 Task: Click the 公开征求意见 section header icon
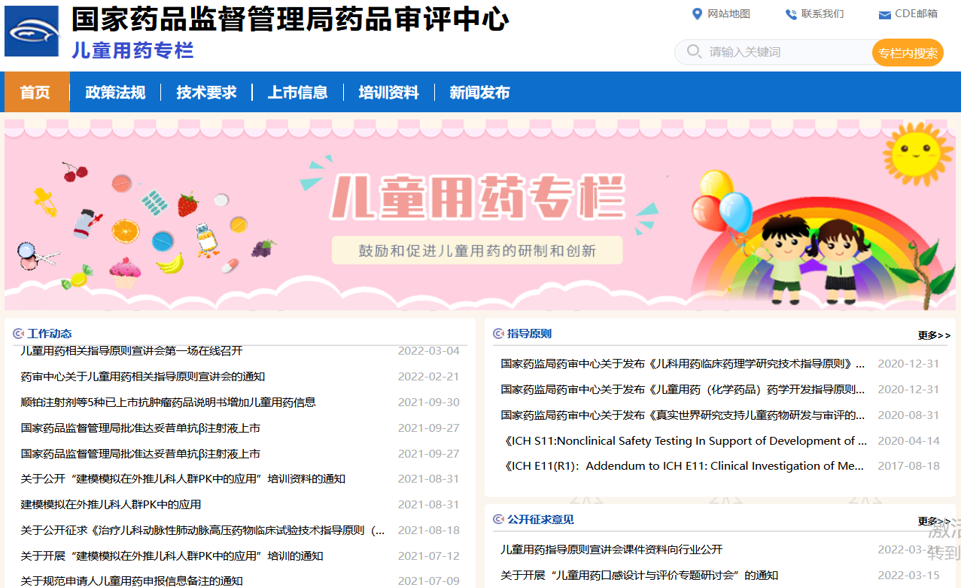[498, 519]
